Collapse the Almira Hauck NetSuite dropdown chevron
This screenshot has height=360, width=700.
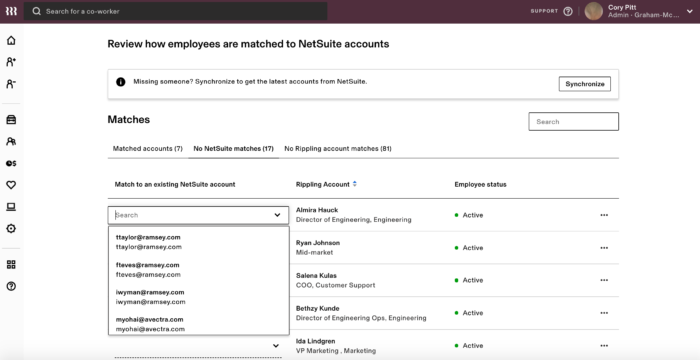[x=277, y=215]
